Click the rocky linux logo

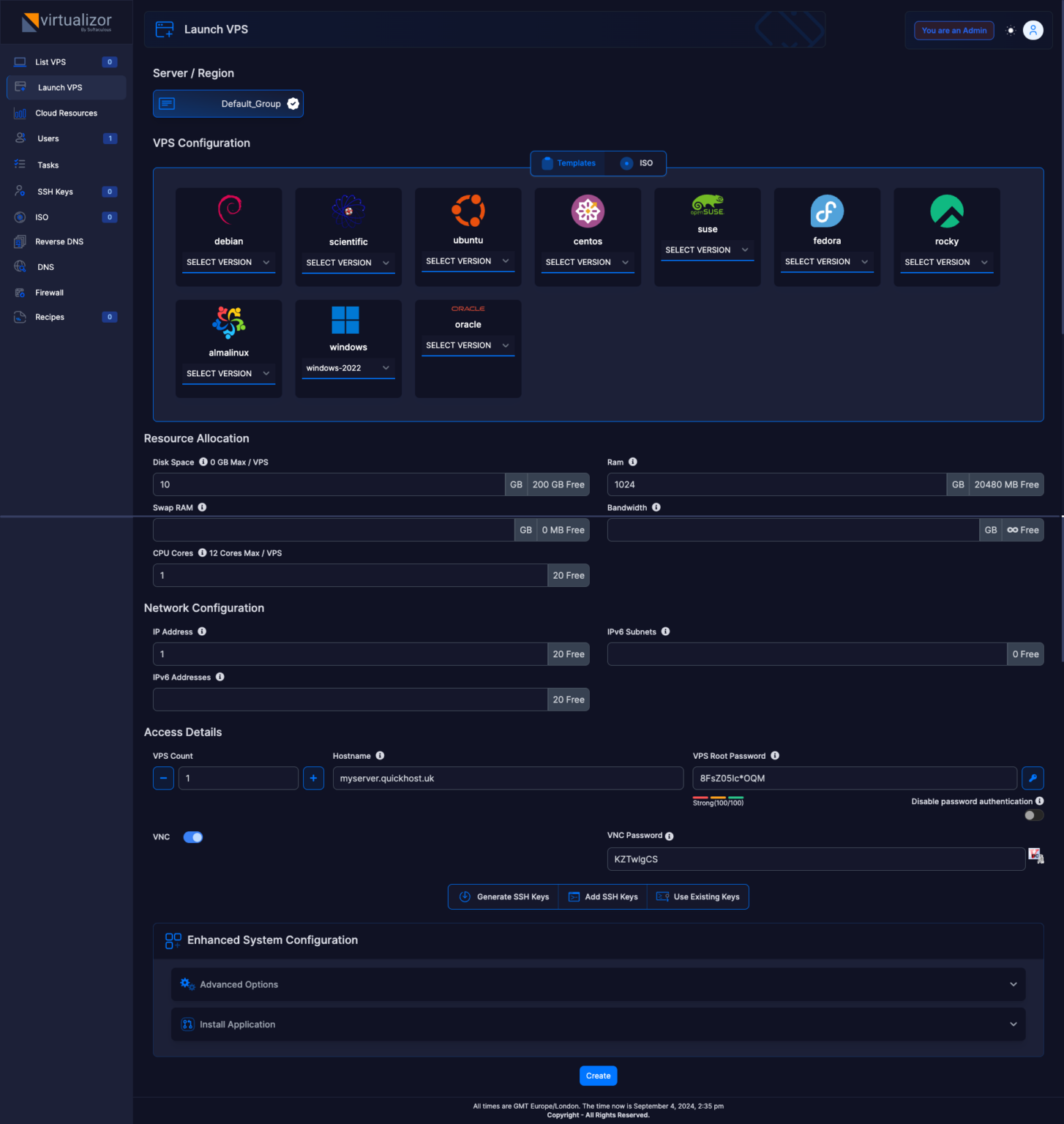(x=947, y=211)
